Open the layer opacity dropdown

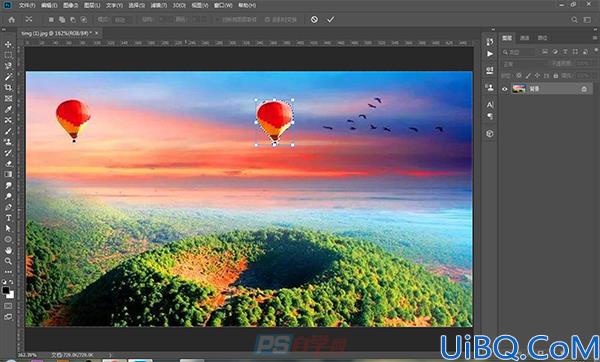coord(583,64)
